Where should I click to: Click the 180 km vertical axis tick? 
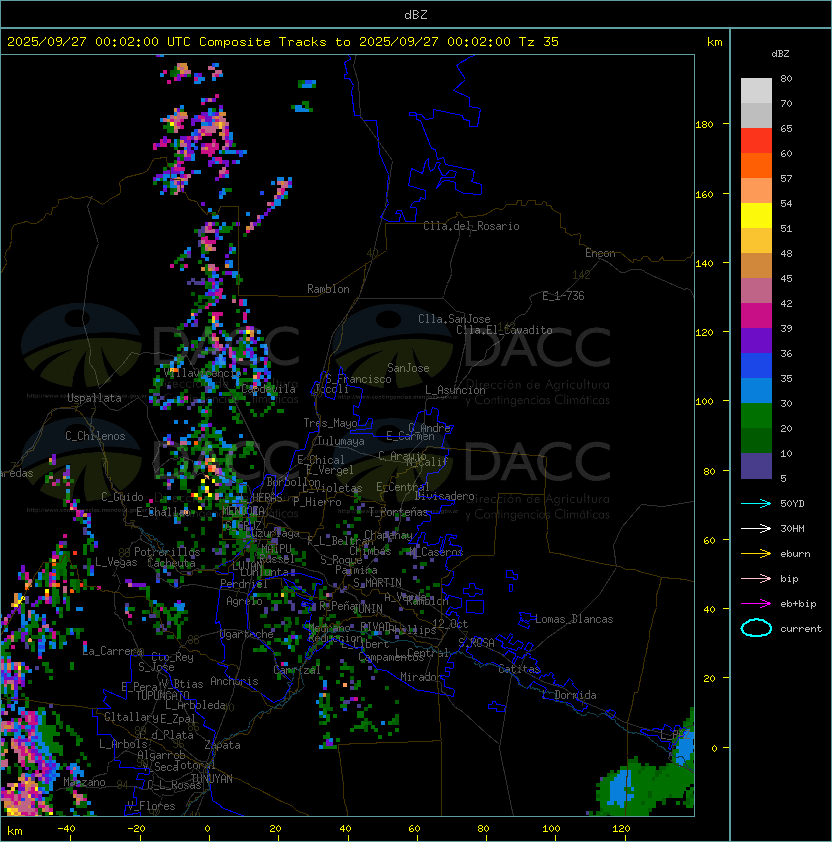(704, 125)
